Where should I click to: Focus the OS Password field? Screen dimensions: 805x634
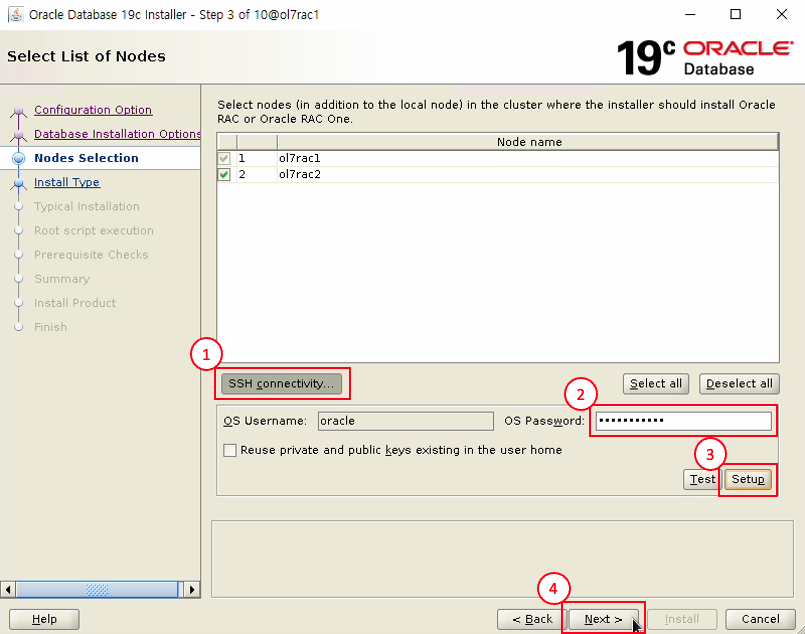pos(683,421)
